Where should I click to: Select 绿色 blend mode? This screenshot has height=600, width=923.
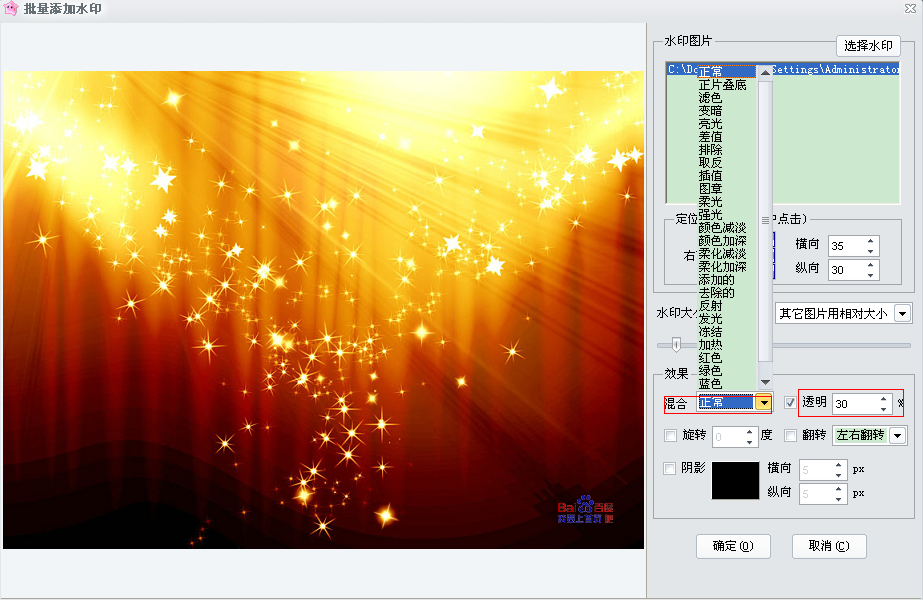710,370
